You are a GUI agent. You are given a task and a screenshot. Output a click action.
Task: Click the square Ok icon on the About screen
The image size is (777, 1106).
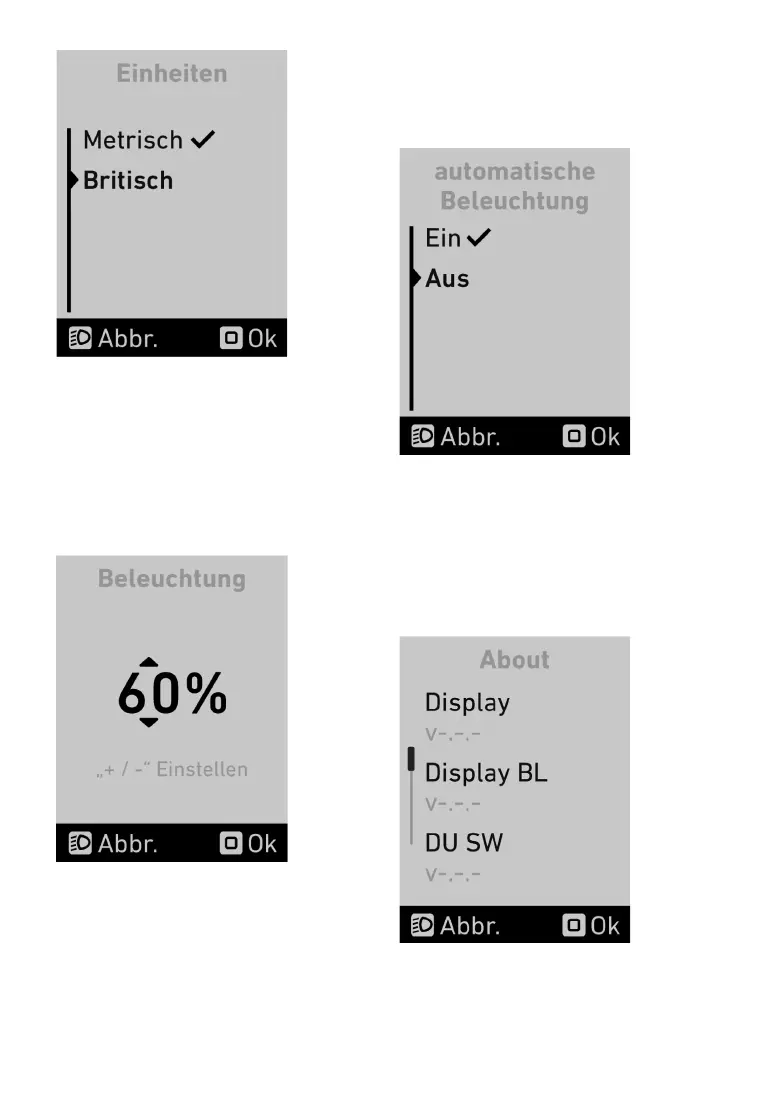tap(574, 925)
